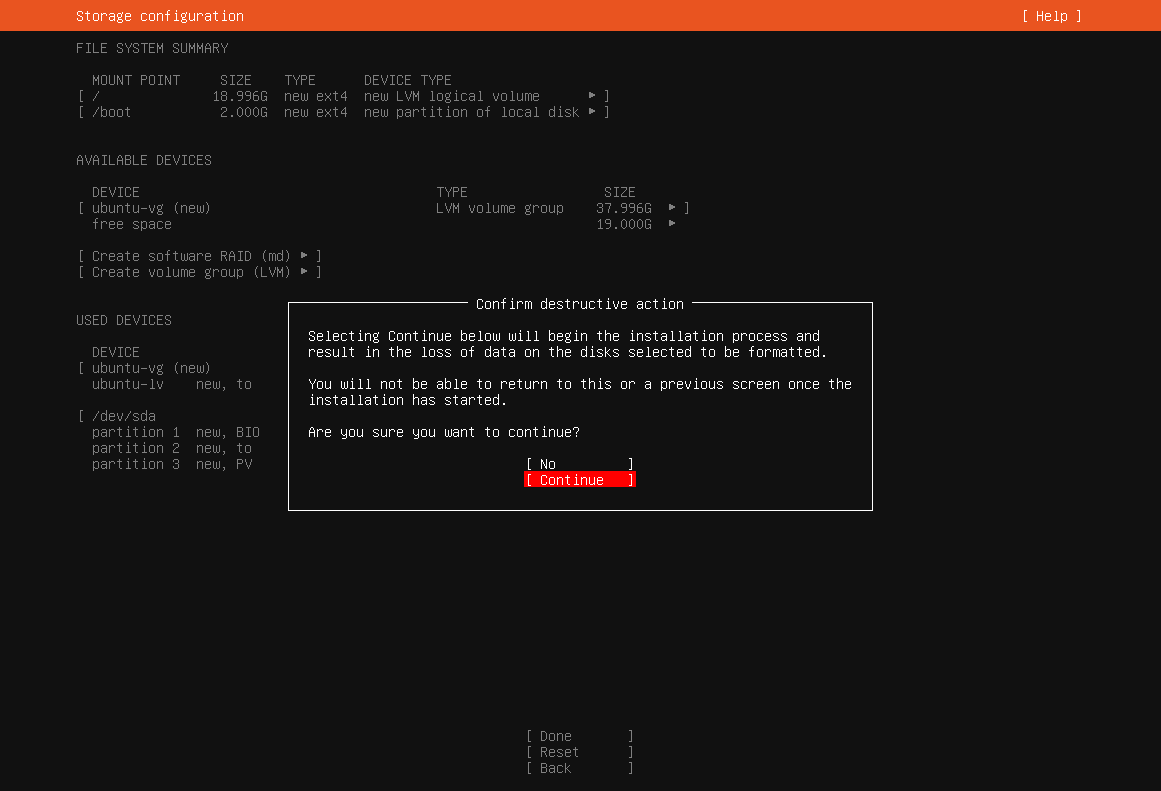Select partition 2 of /dev/sda
This screenshot has height=791, width=1161.
(x=172, y=448)
